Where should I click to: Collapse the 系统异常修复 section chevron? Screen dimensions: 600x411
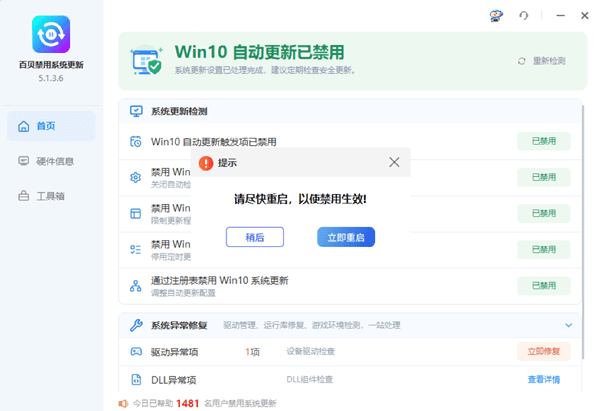coord(569,325)
